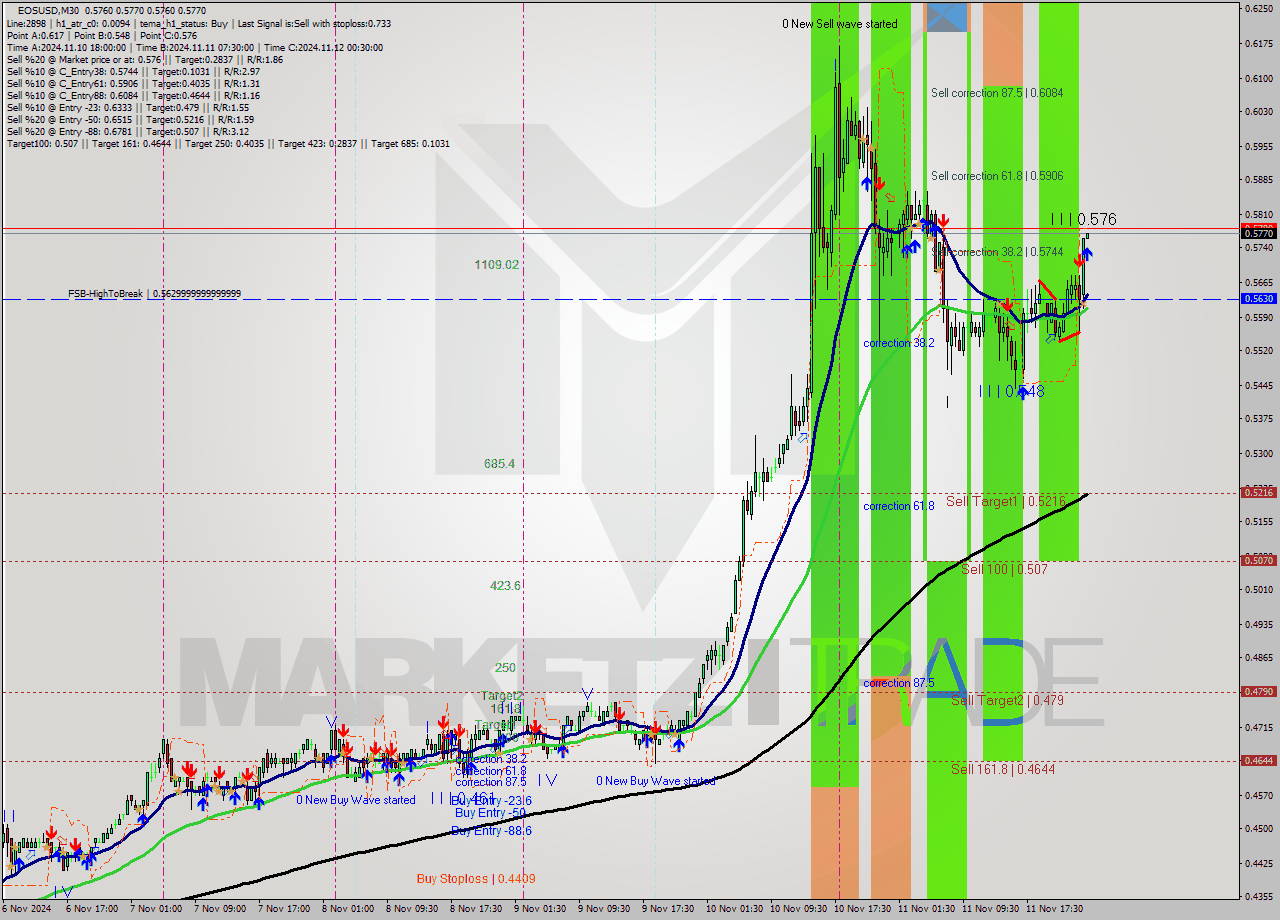Click the '10 Nov 09:30' time axis label

click(798, 909)
